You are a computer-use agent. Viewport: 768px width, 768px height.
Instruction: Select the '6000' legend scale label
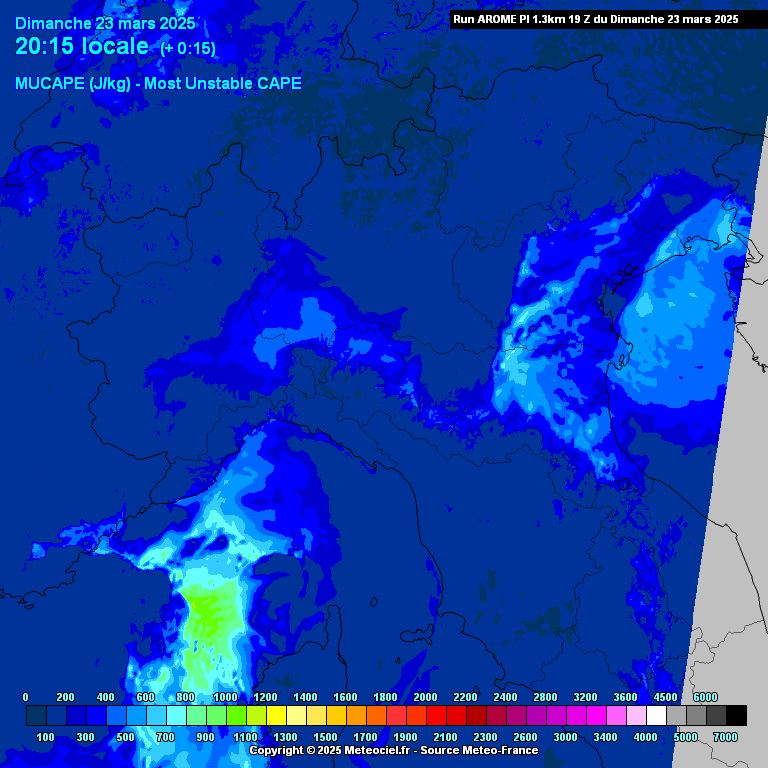click(x=706, y=697)
